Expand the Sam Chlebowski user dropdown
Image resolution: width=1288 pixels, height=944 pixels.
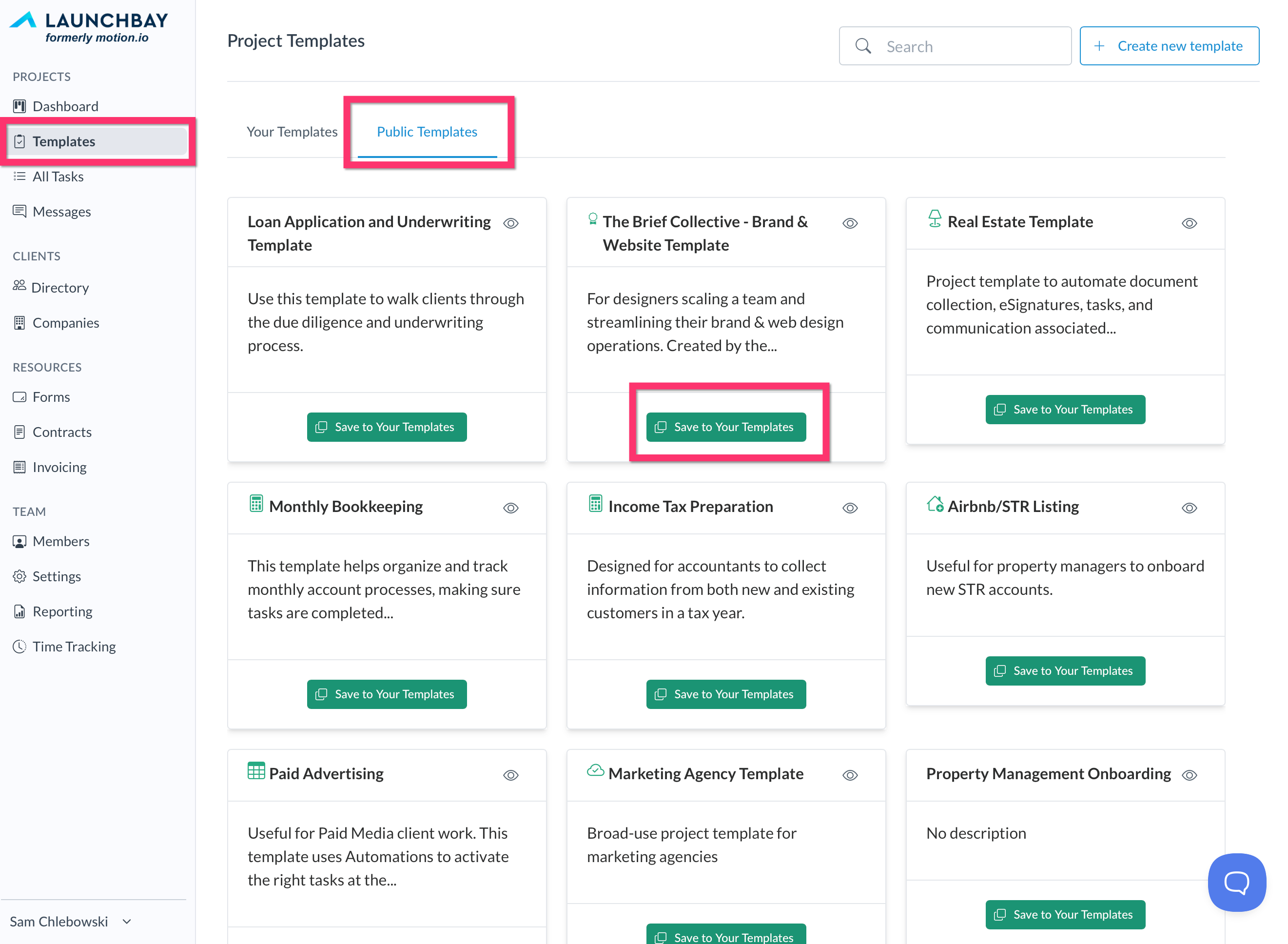click(127, 921)
